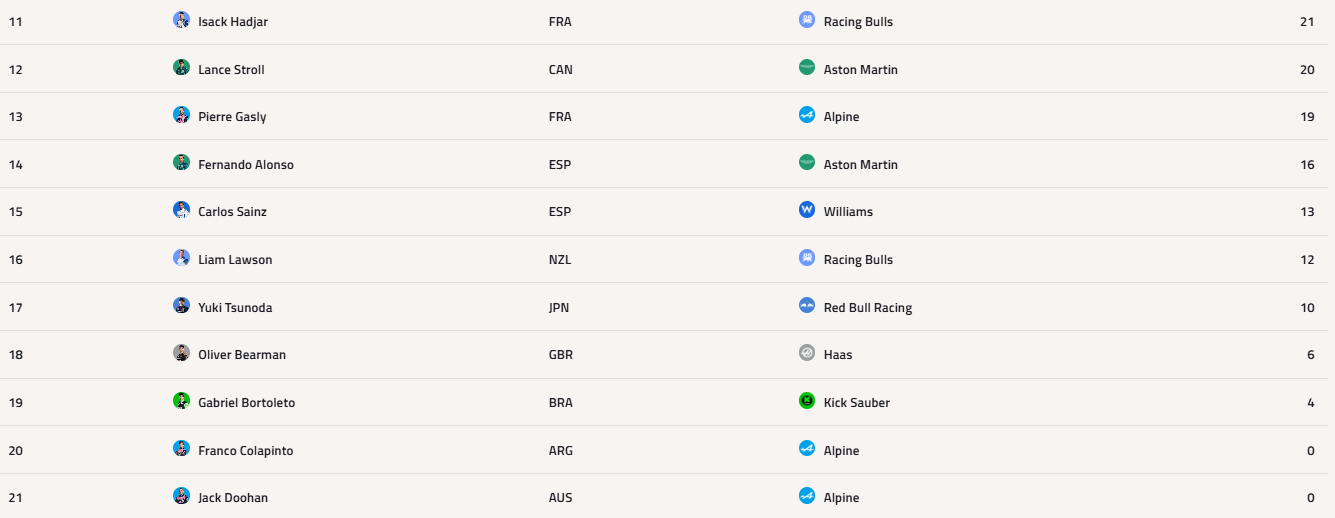
Task: Click Aston Martin logo in Fernando Alonso's row
Action: (807, 163)
